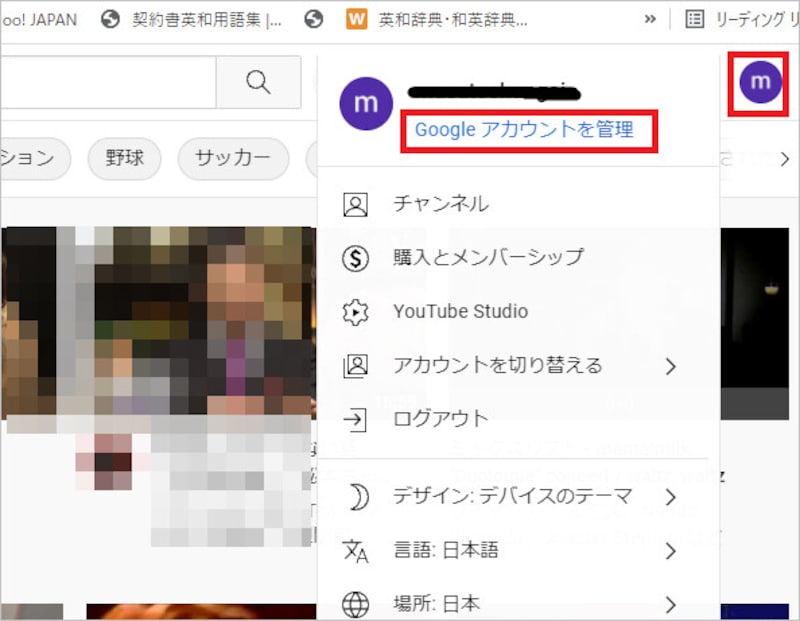Expand the アカウントを切り替える submenu chevron
Screen dimensions: 800x621
coord(670,366)
